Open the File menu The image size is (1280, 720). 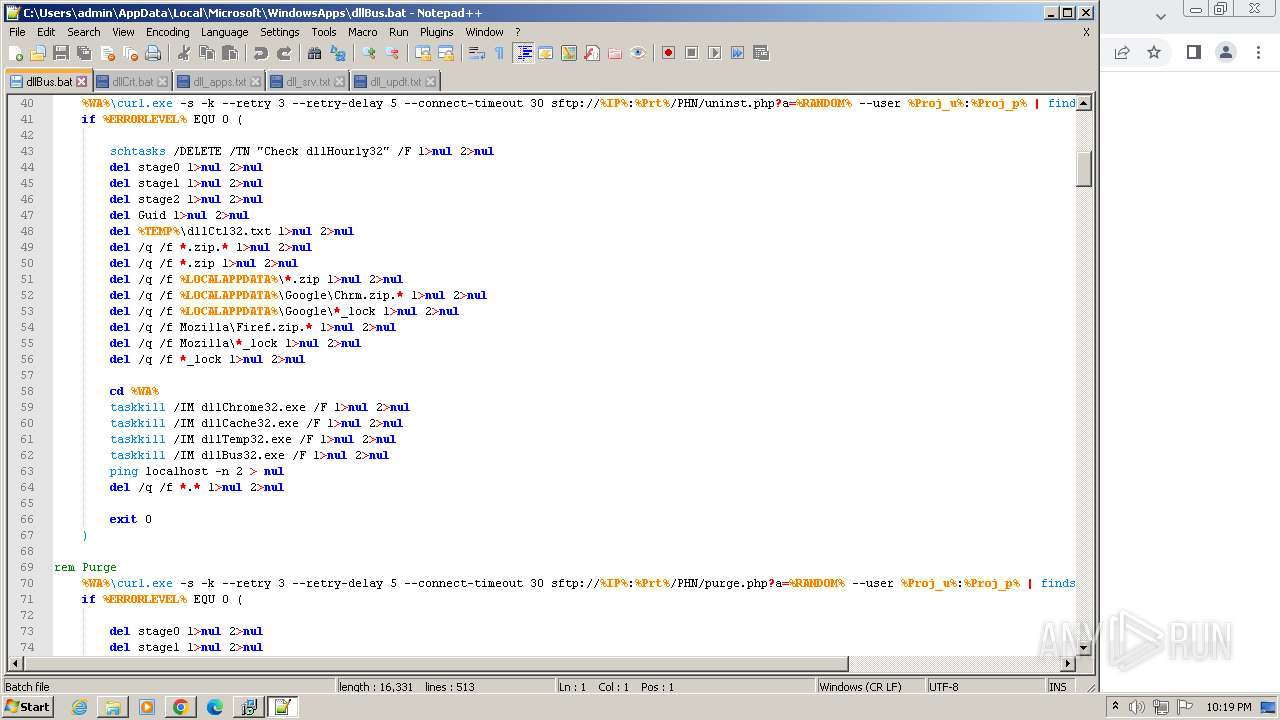click(x=17, y=32)
